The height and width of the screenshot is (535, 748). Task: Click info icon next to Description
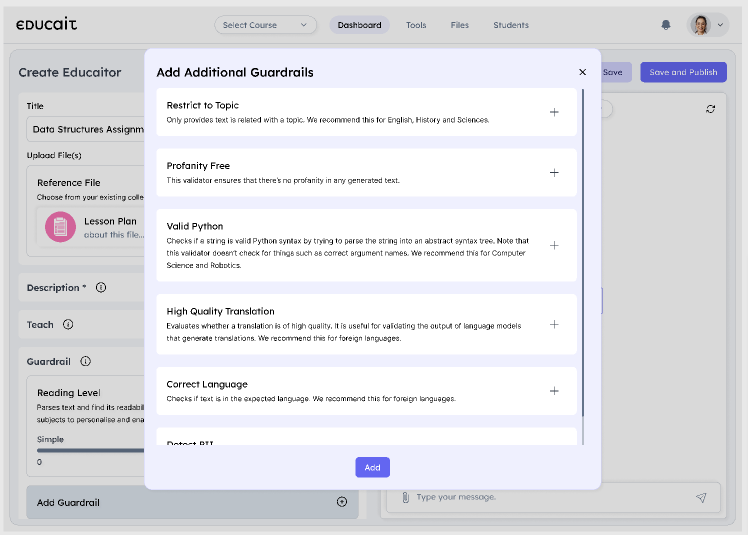pyautogui.click(x=101, y=288)
